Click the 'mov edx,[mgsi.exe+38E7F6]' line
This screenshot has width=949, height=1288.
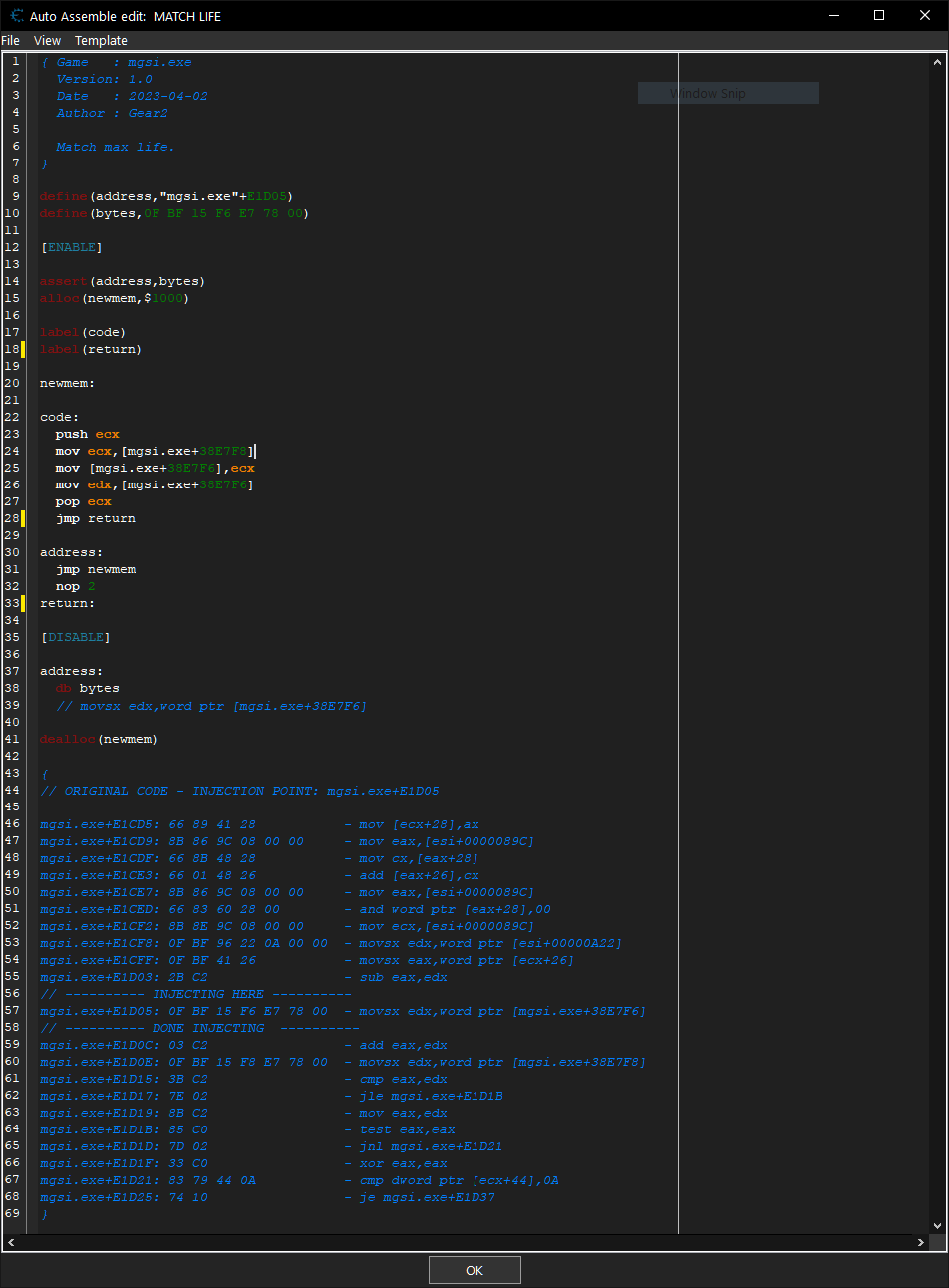click(155, 484)
